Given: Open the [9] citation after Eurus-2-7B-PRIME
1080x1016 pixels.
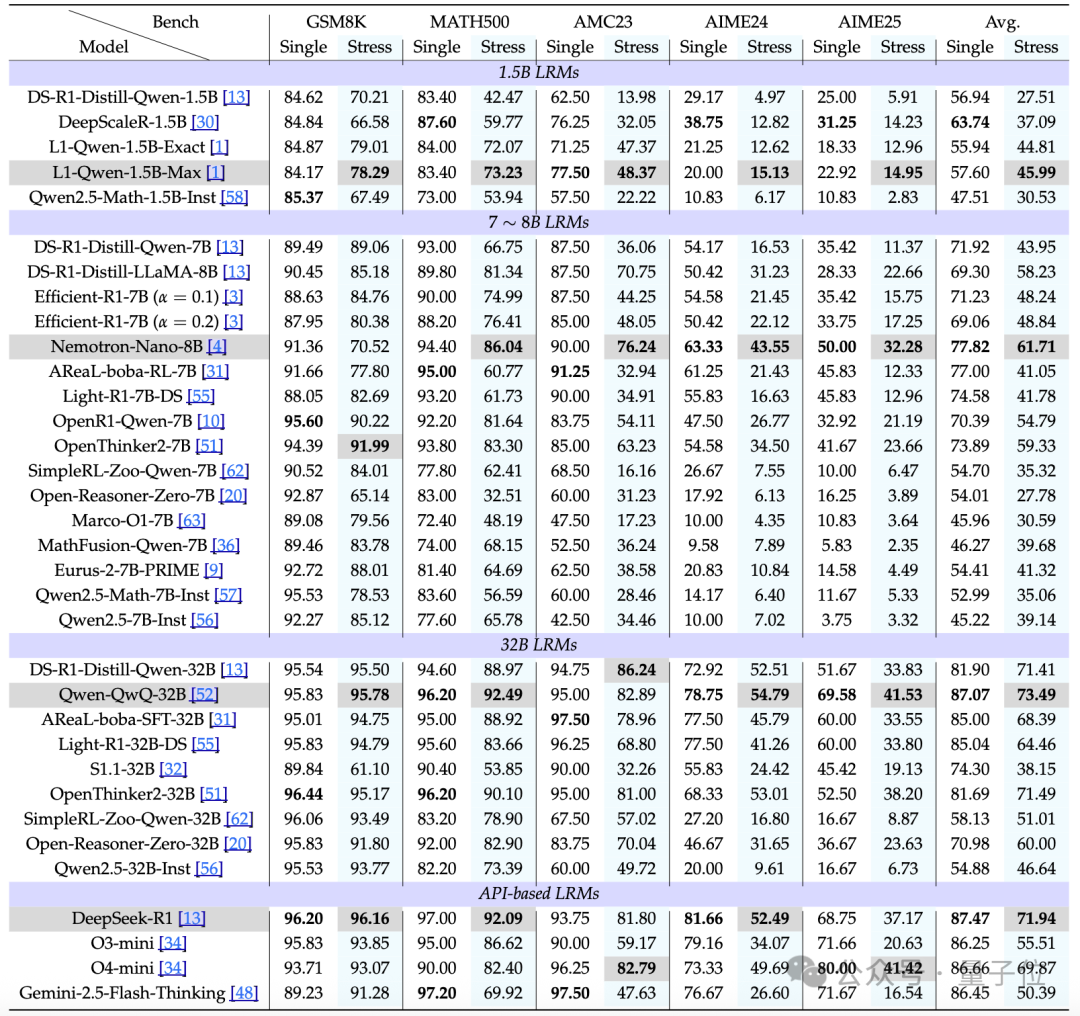Looking at the screenshot, I should (214, 570).
